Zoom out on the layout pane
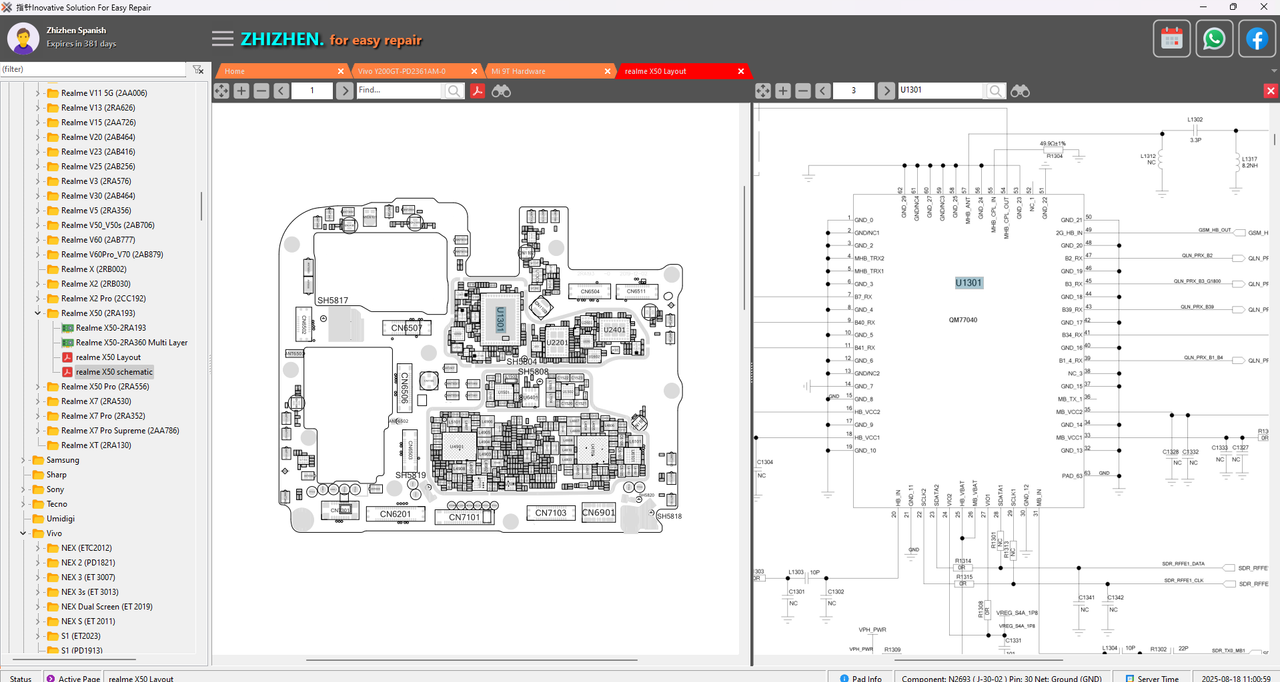 261,91
